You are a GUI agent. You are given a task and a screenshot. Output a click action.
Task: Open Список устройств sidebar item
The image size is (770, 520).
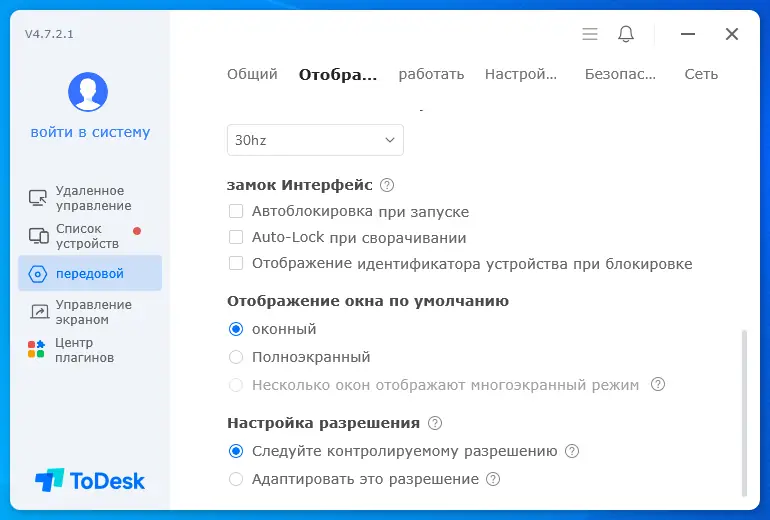[90, 236]
